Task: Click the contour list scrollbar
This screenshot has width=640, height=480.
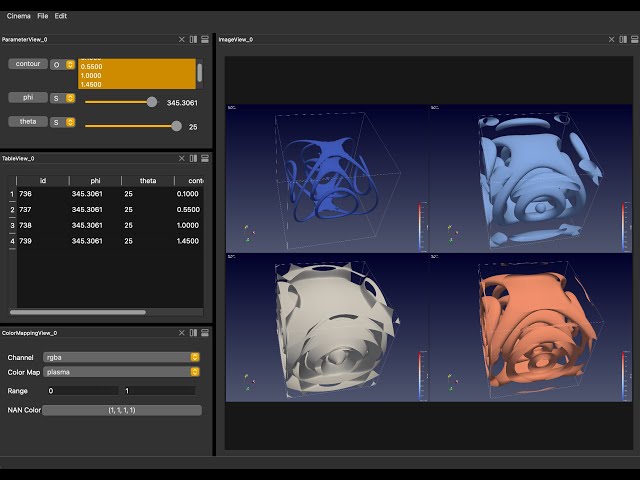Action: [200, 73]
